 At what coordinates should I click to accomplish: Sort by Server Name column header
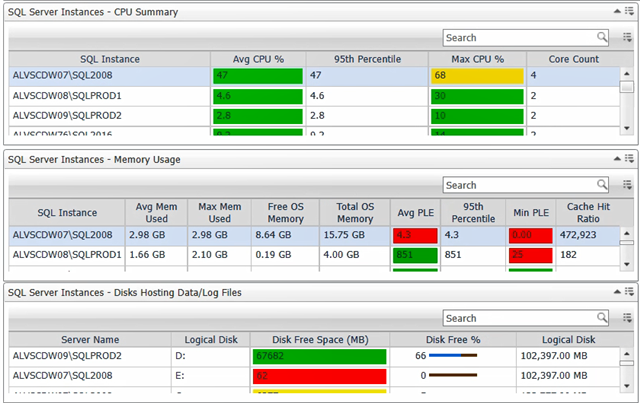90,340
